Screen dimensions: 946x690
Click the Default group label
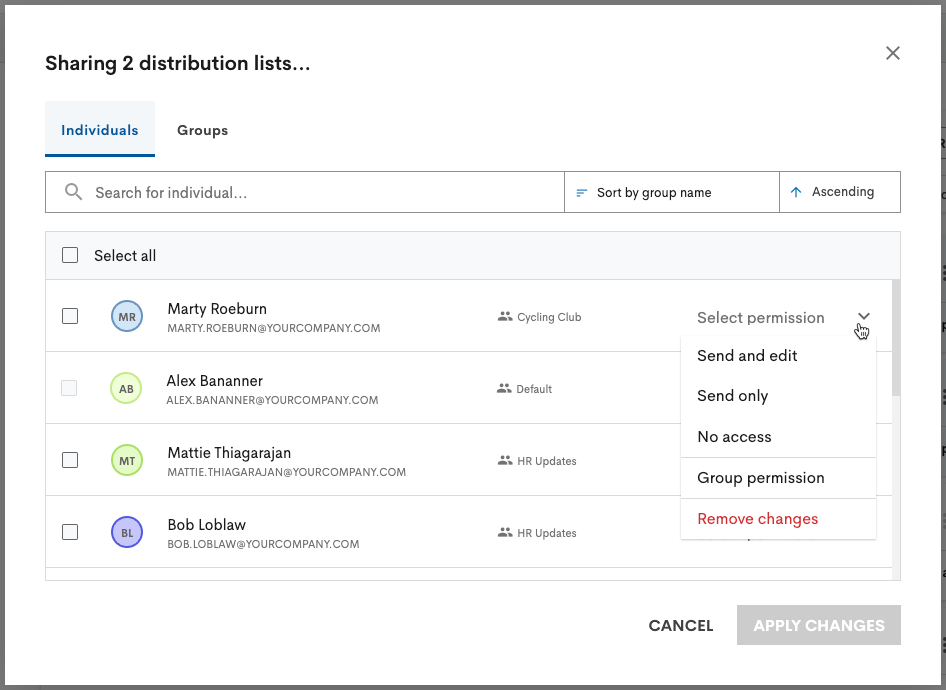[534, 389]
